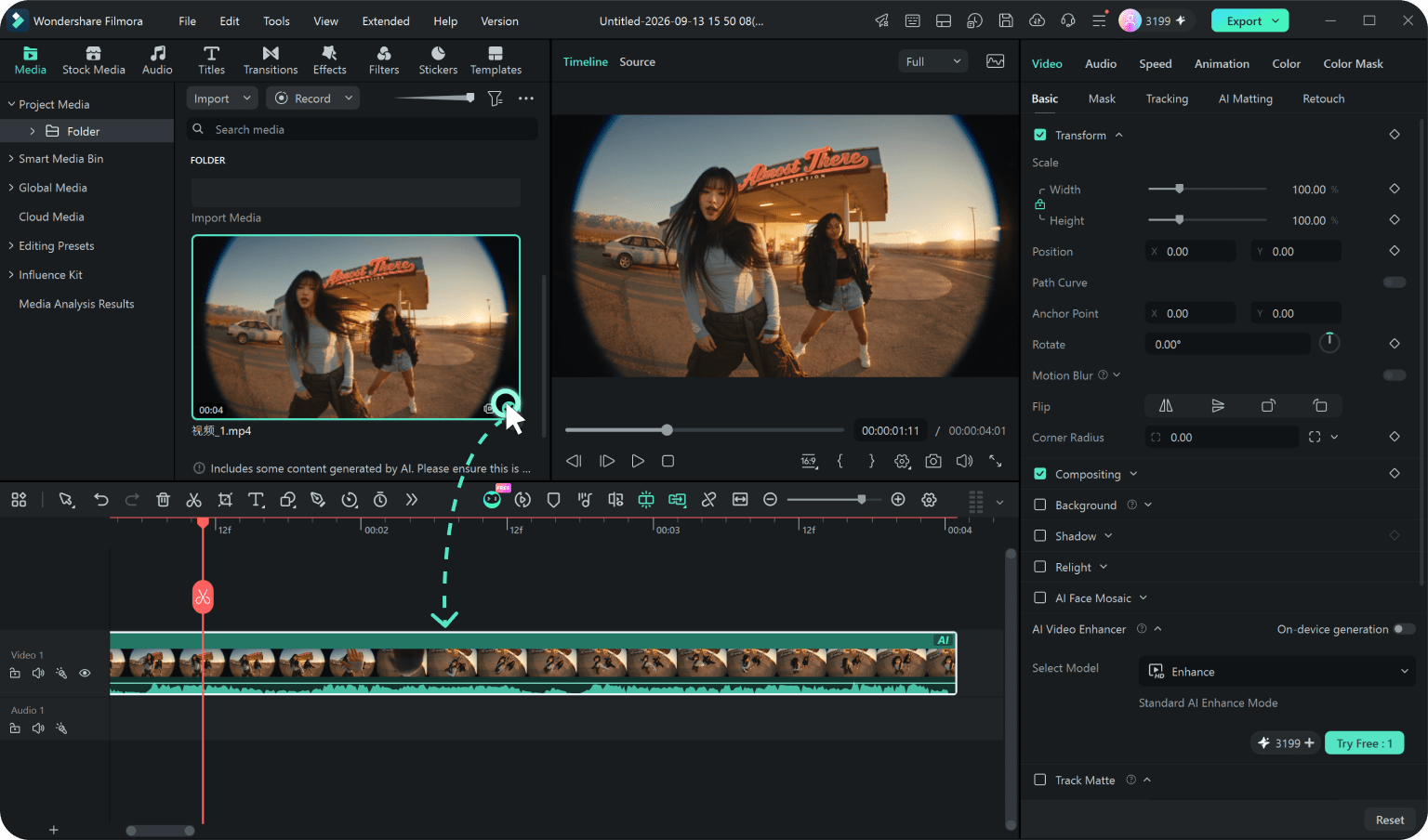This screenshot has width=1428, height=840.
Task: Click the Try Free: 1 button
Action: point(1364,743)
